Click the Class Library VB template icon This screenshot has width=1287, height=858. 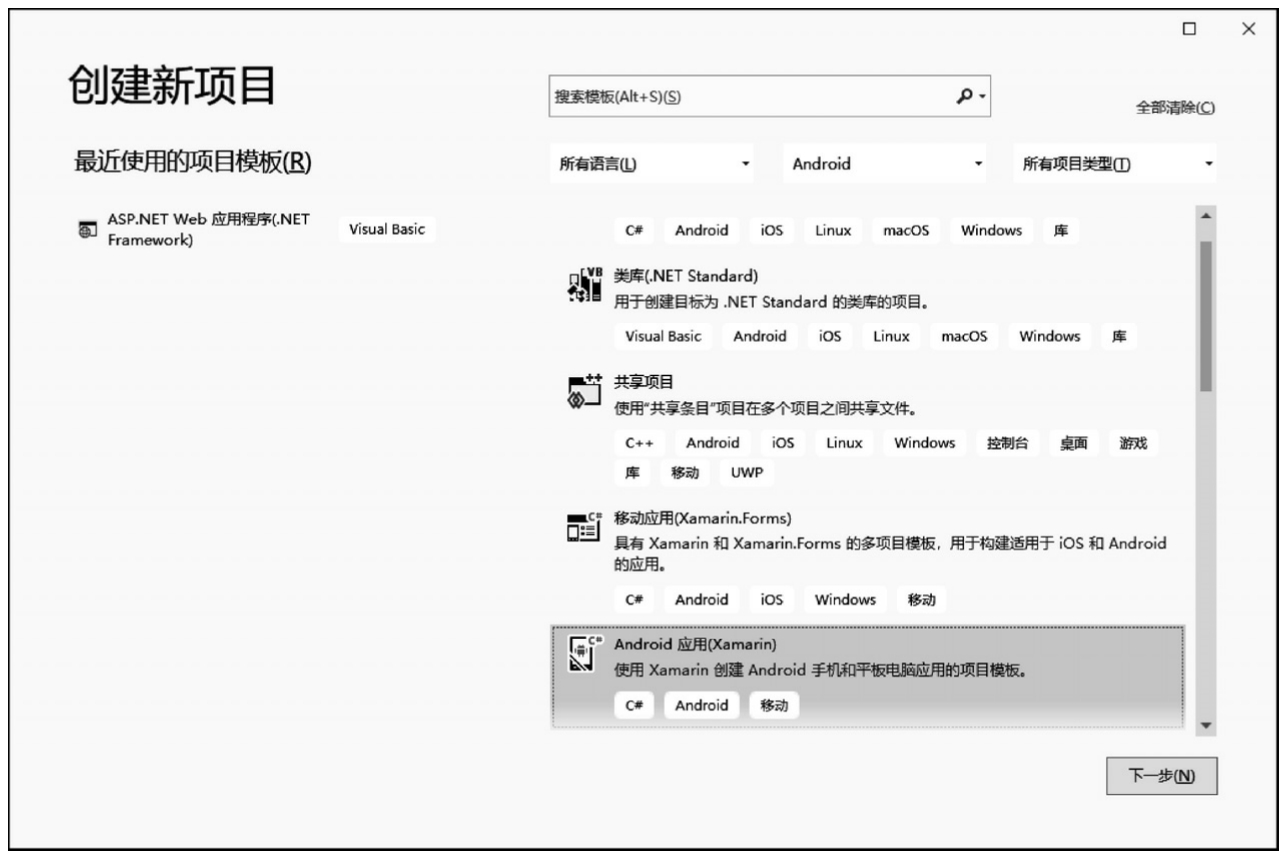pos(585,286)
